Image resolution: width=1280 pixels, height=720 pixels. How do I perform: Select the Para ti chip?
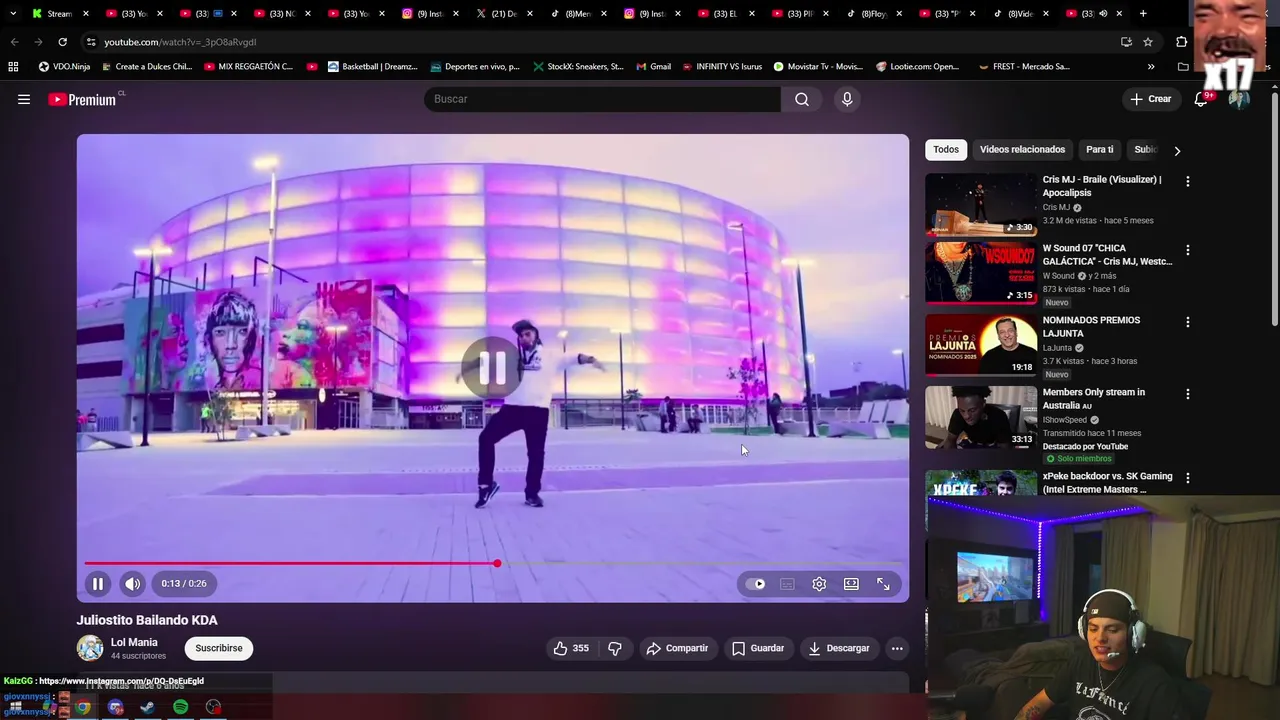[x=1100, y=149]
